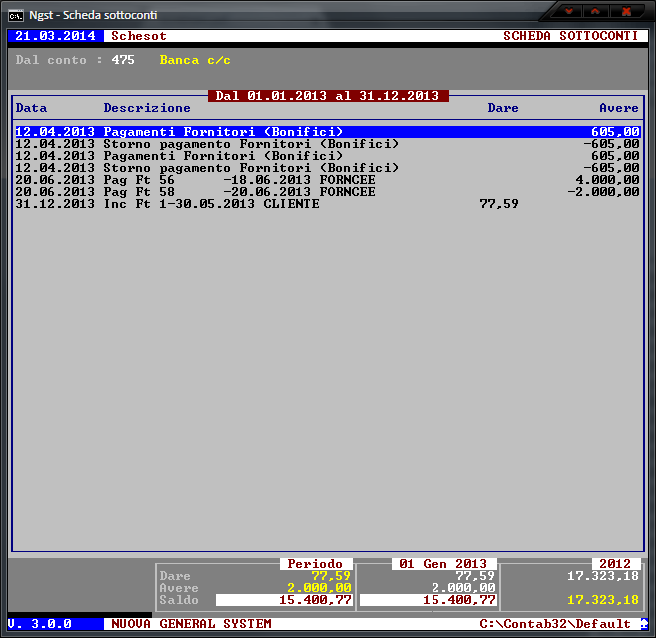Click the Dare column header
Screen dimensions: 656x638
click(503, 108)
